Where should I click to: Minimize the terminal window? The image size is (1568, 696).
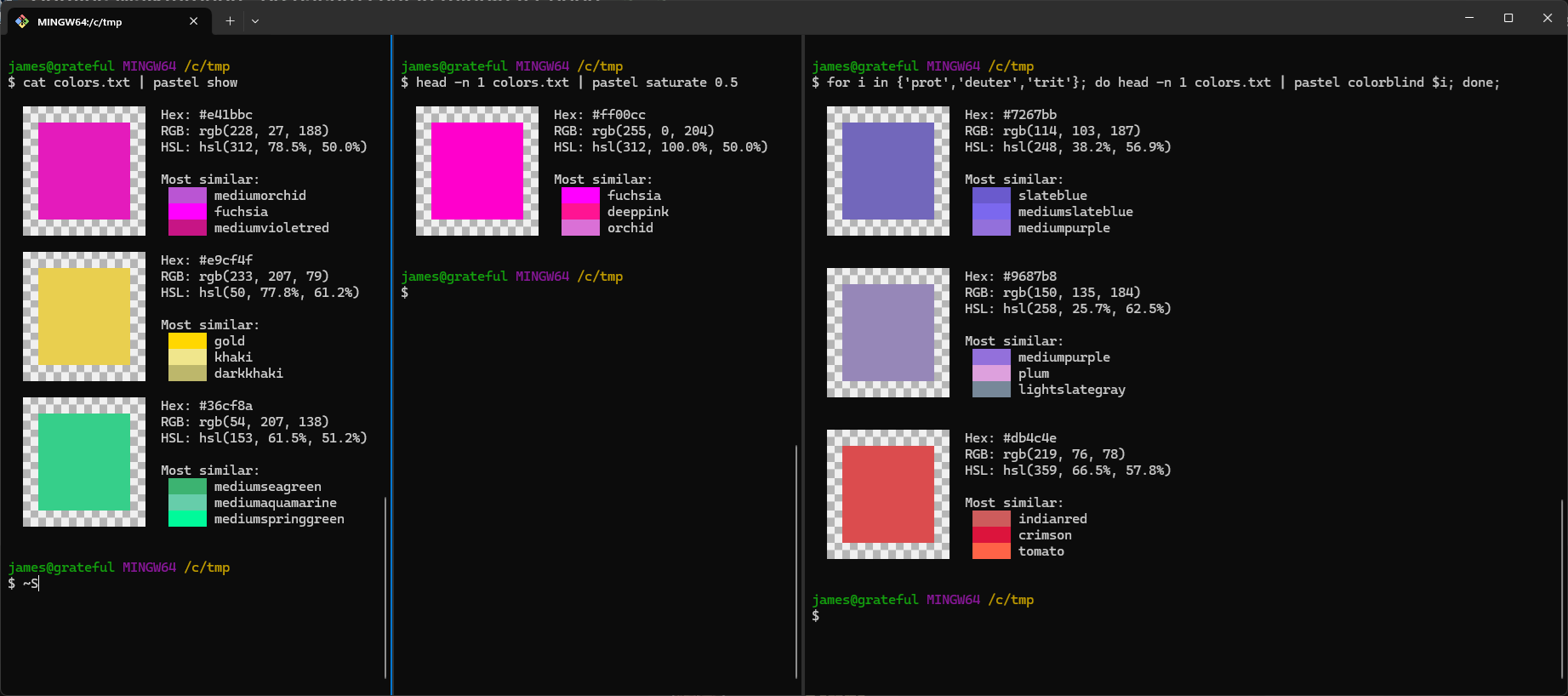point(1469,18)
